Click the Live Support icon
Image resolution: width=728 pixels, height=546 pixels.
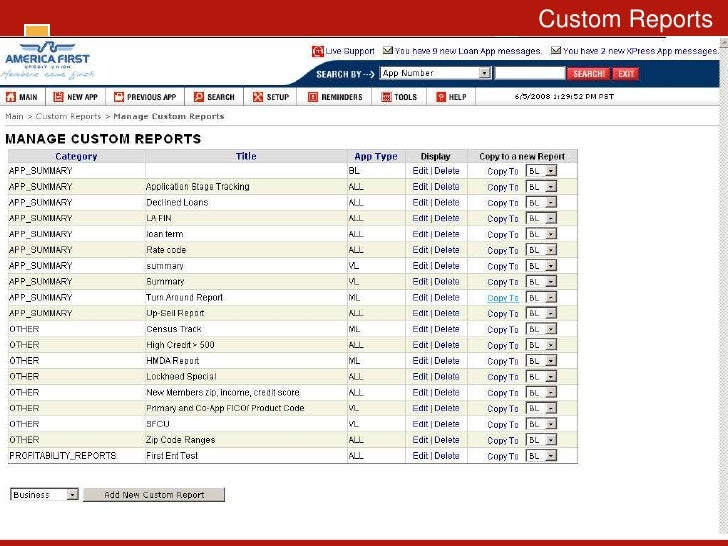click(318, 51)
